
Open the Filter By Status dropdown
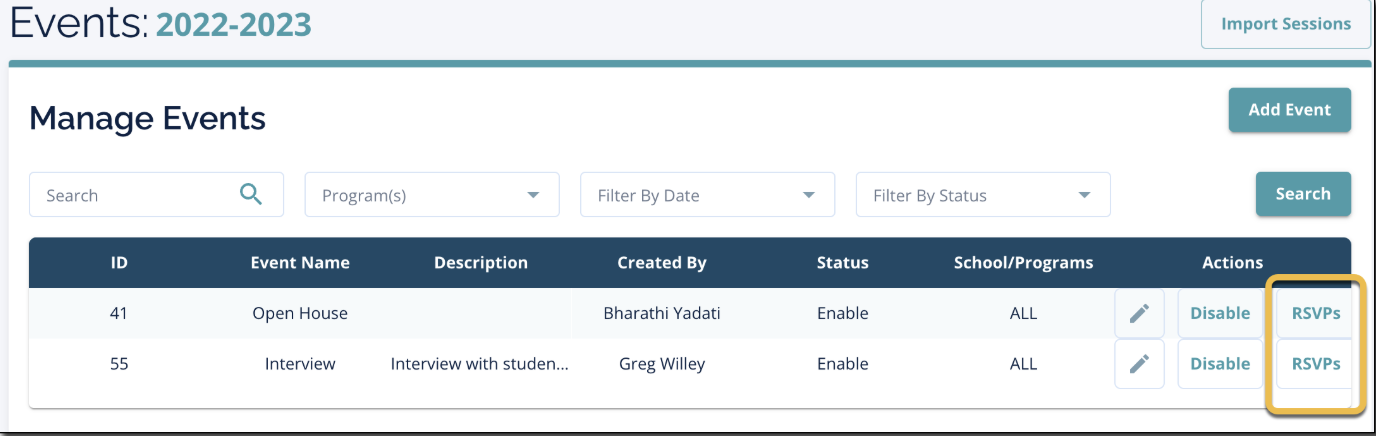click(982, 195)
